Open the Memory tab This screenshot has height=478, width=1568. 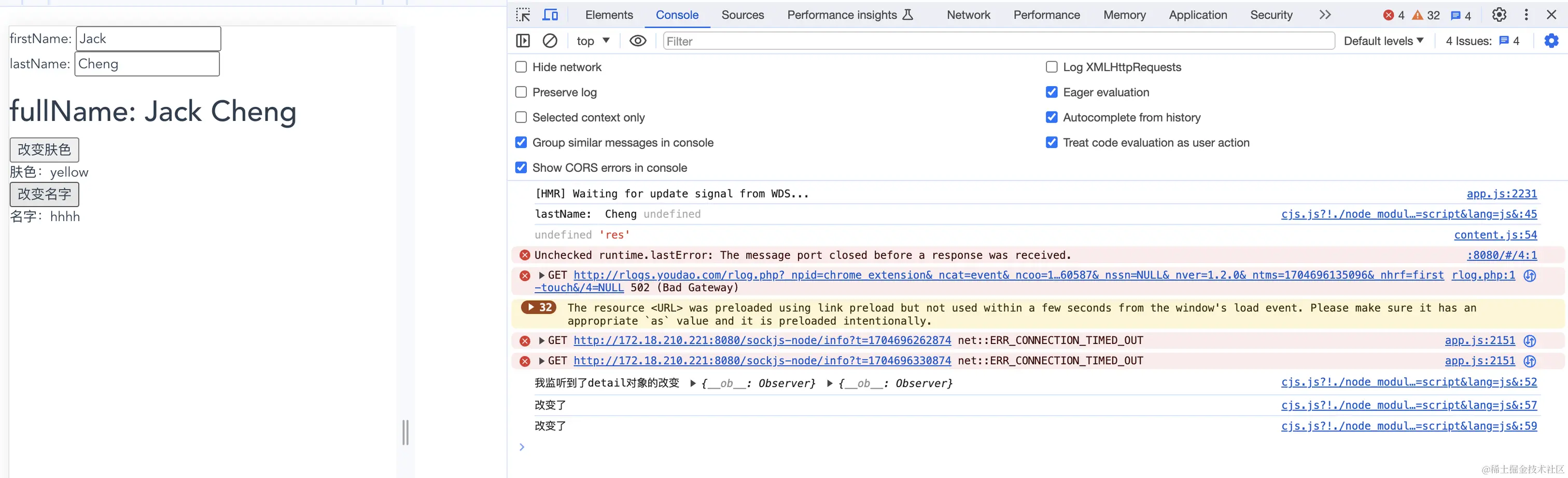pos(1124,15)
